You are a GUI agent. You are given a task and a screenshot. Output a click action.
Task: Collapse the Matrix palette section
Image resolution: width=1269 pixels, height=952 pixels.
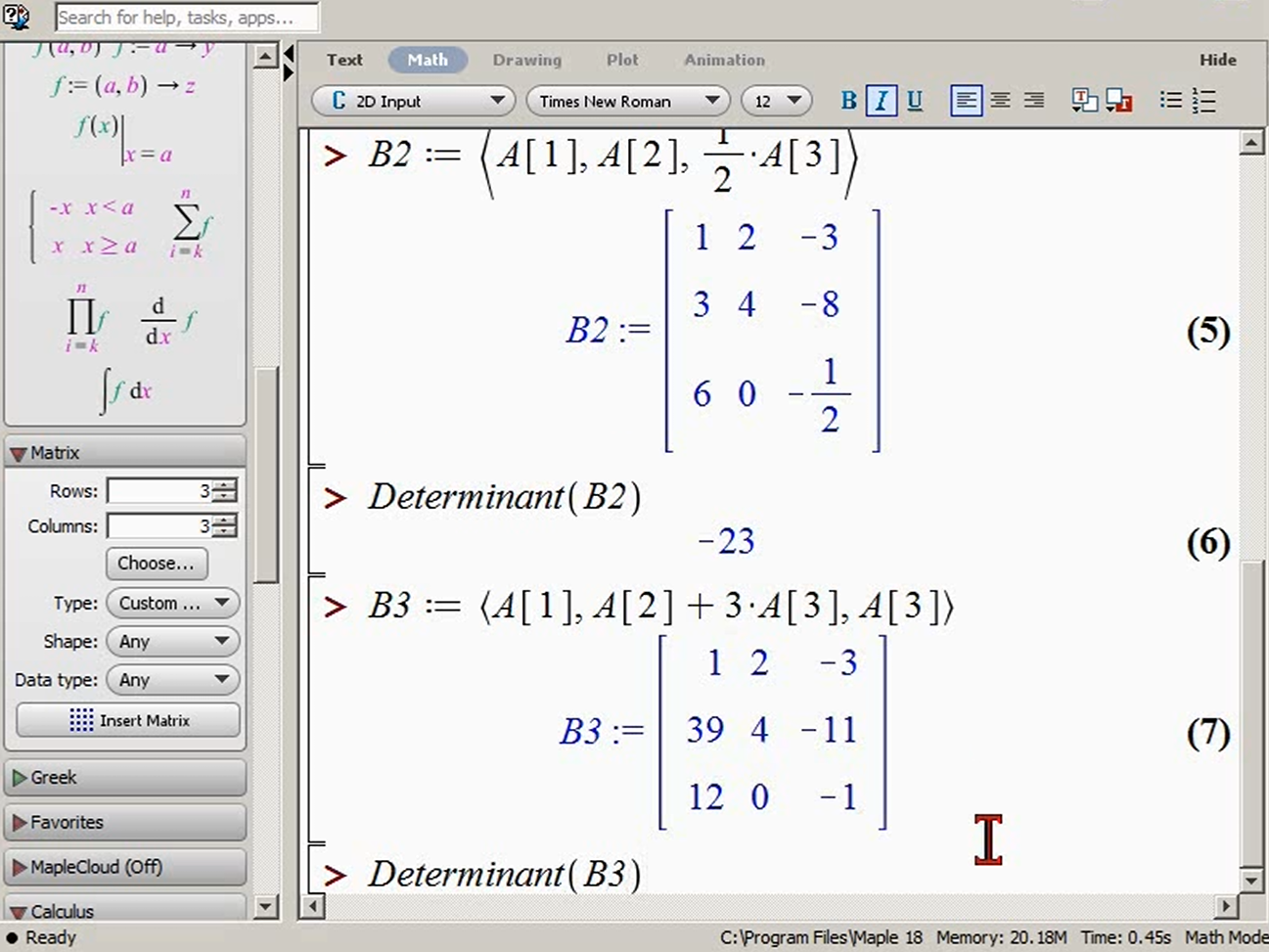(x=125, y=453)
